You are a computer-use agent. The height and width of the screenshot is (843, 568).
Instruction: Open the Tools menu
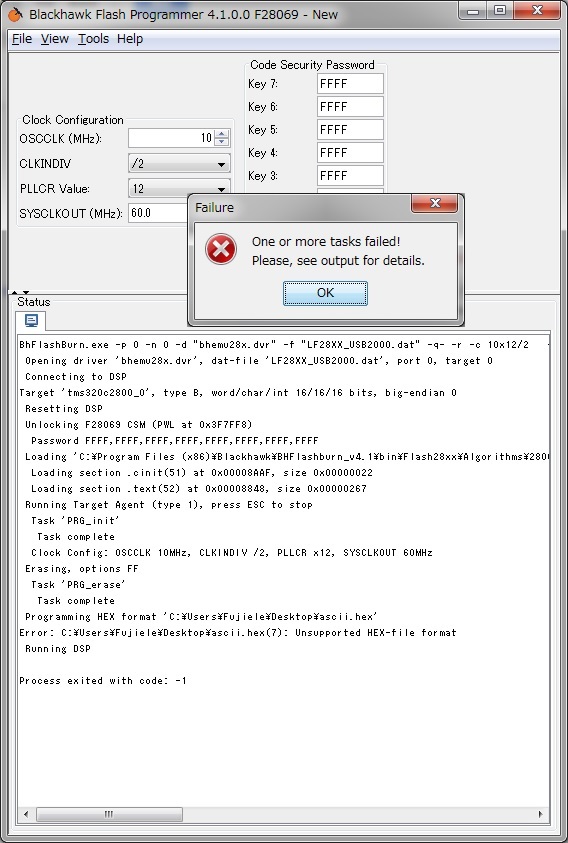[93, 39]
